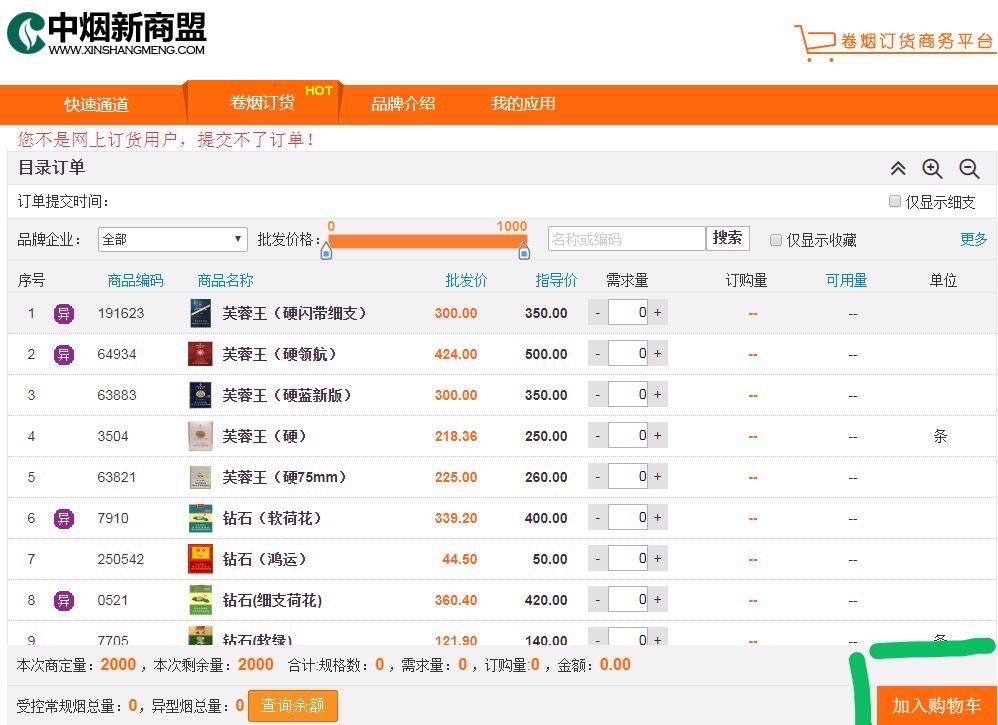Click the 需求量 input for 钻石（鸿运）
The height and width of the screenshot is (725, 998).
click(x=628, y=558)
